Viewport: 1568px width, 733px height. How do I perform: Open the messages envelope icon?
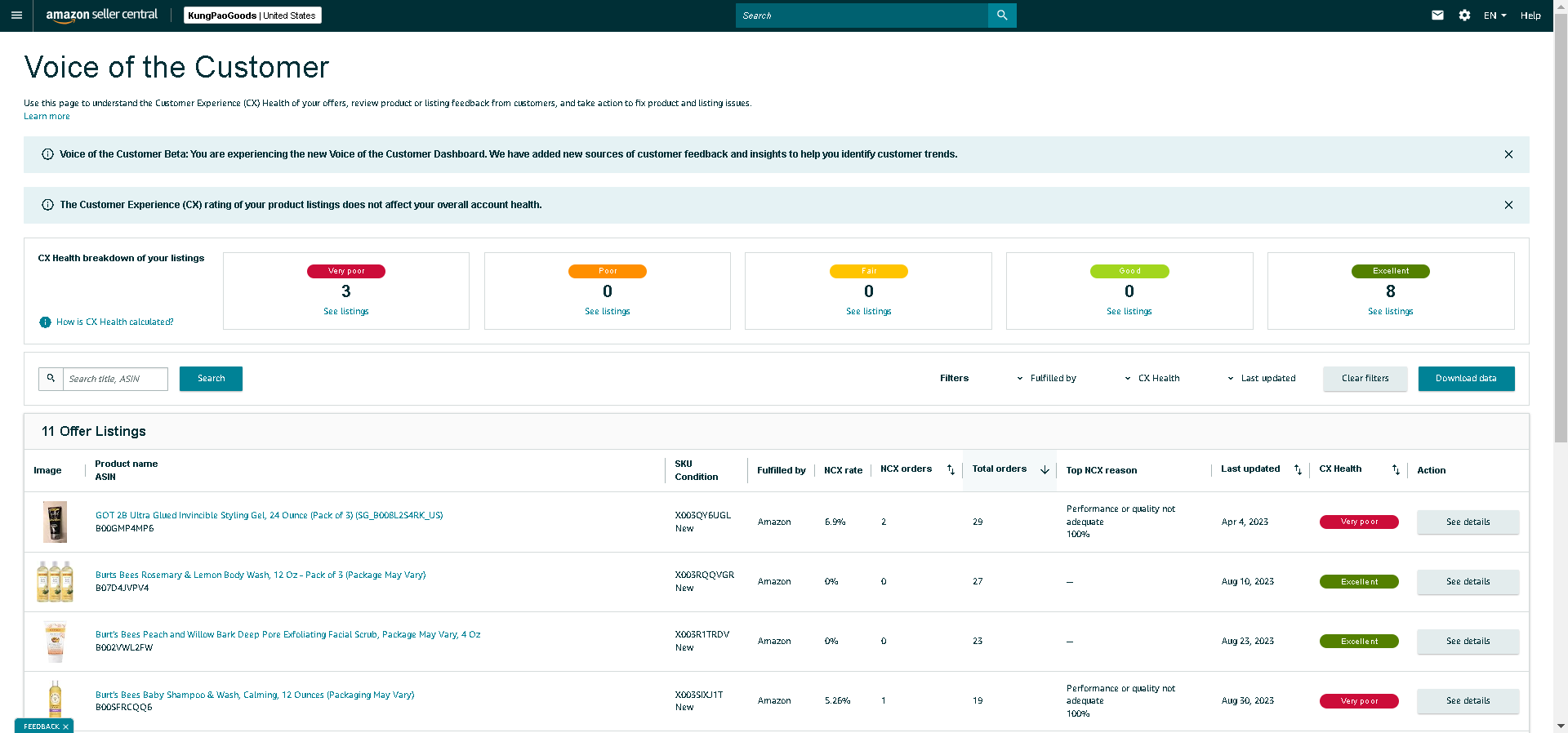coord(1437,16)
